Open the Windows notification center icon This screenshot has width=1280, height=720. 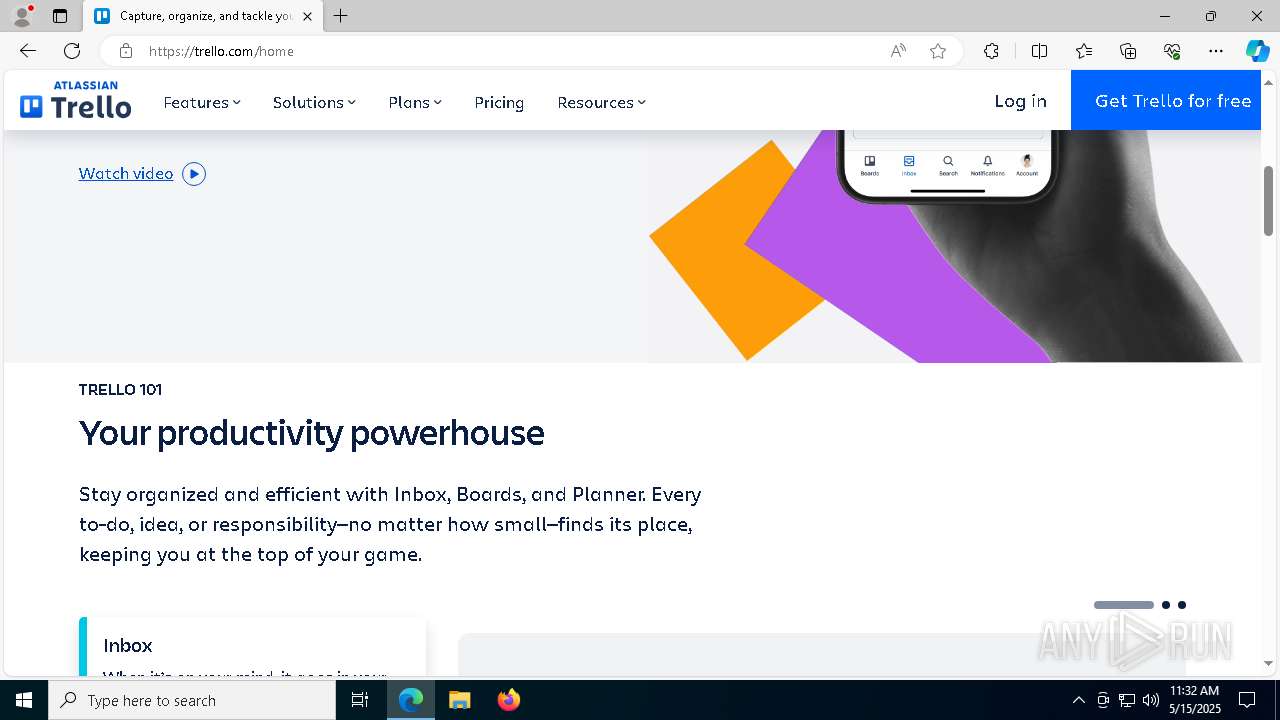tap(1247, 700)
